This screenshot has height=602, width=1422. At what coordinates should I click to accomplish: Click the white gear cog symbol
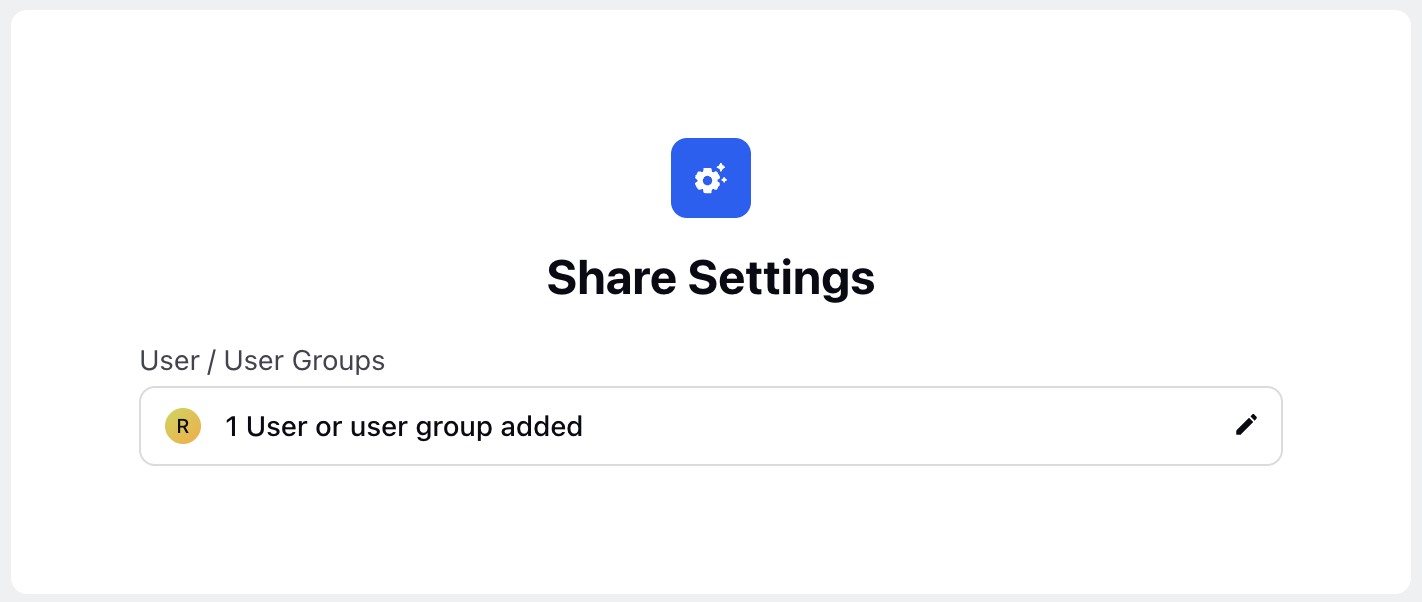[x=706, y=181]
